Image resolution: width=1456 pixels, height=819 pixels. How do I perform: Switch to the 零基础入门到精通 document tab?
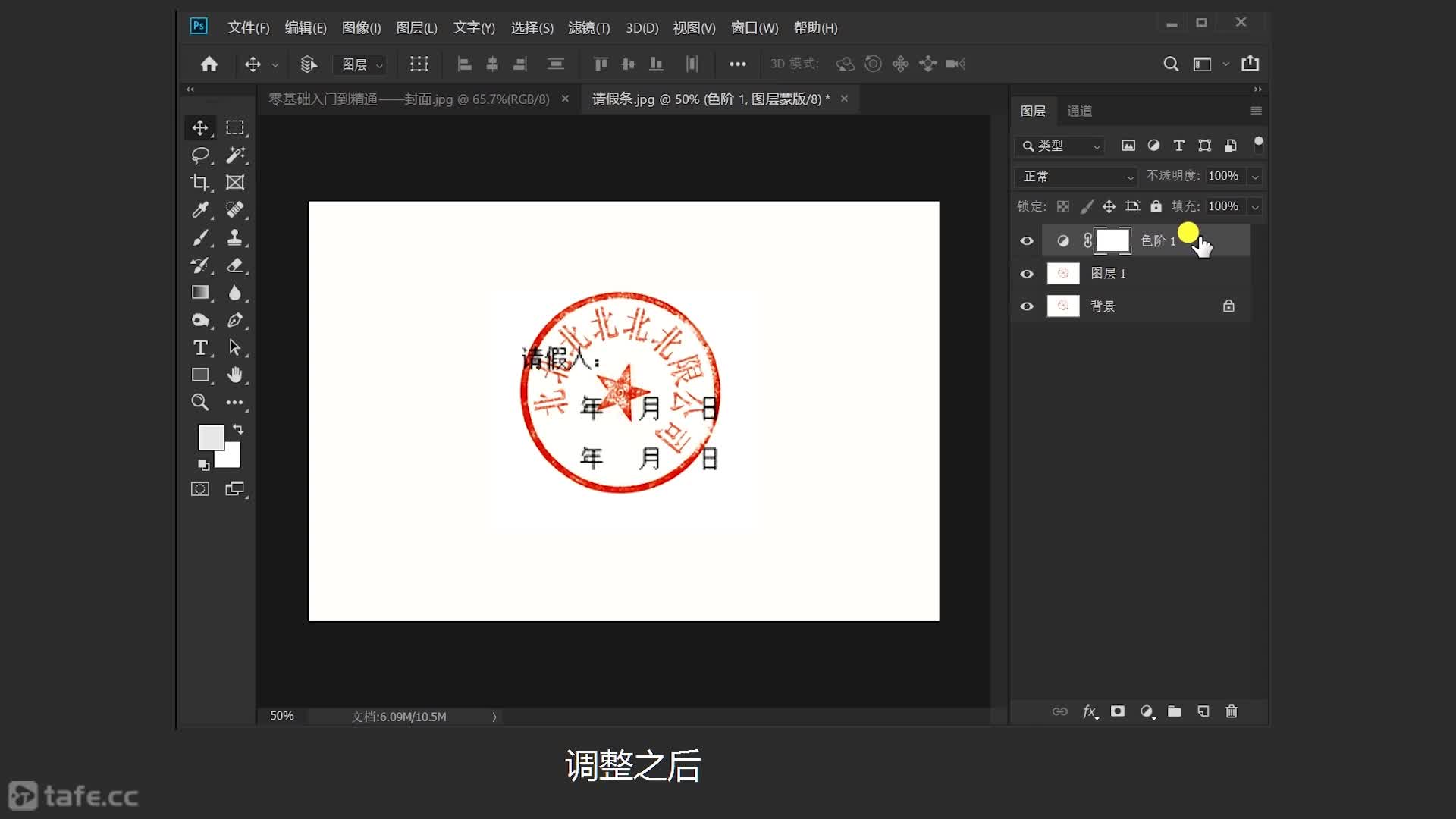[x=409, y=99]
